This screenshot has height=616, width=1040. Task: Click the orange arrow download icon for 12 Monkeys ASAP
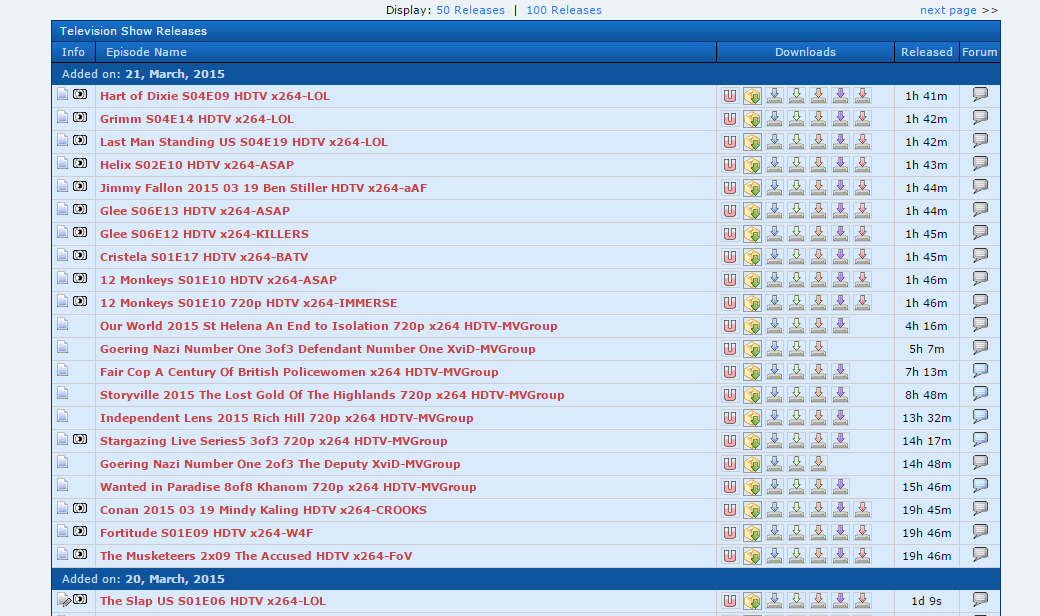pos(818,280)
